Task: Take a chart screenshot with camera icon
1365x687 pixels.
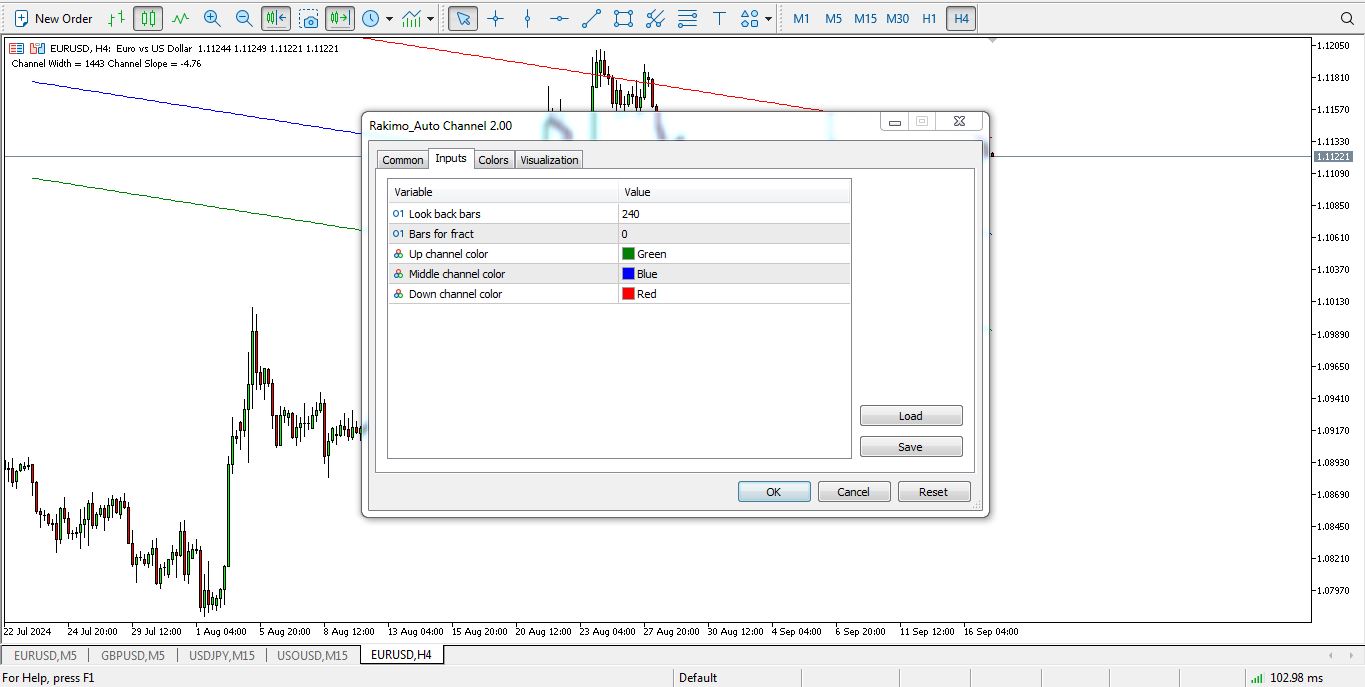Action: point(309,18)
